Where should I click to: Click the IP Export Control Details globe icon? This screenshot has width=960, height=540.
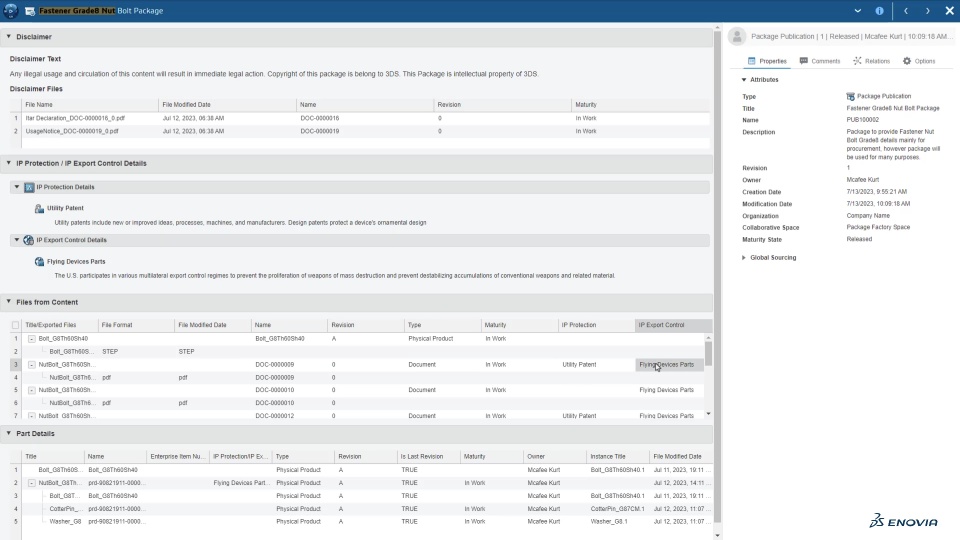tap(28, 240)
